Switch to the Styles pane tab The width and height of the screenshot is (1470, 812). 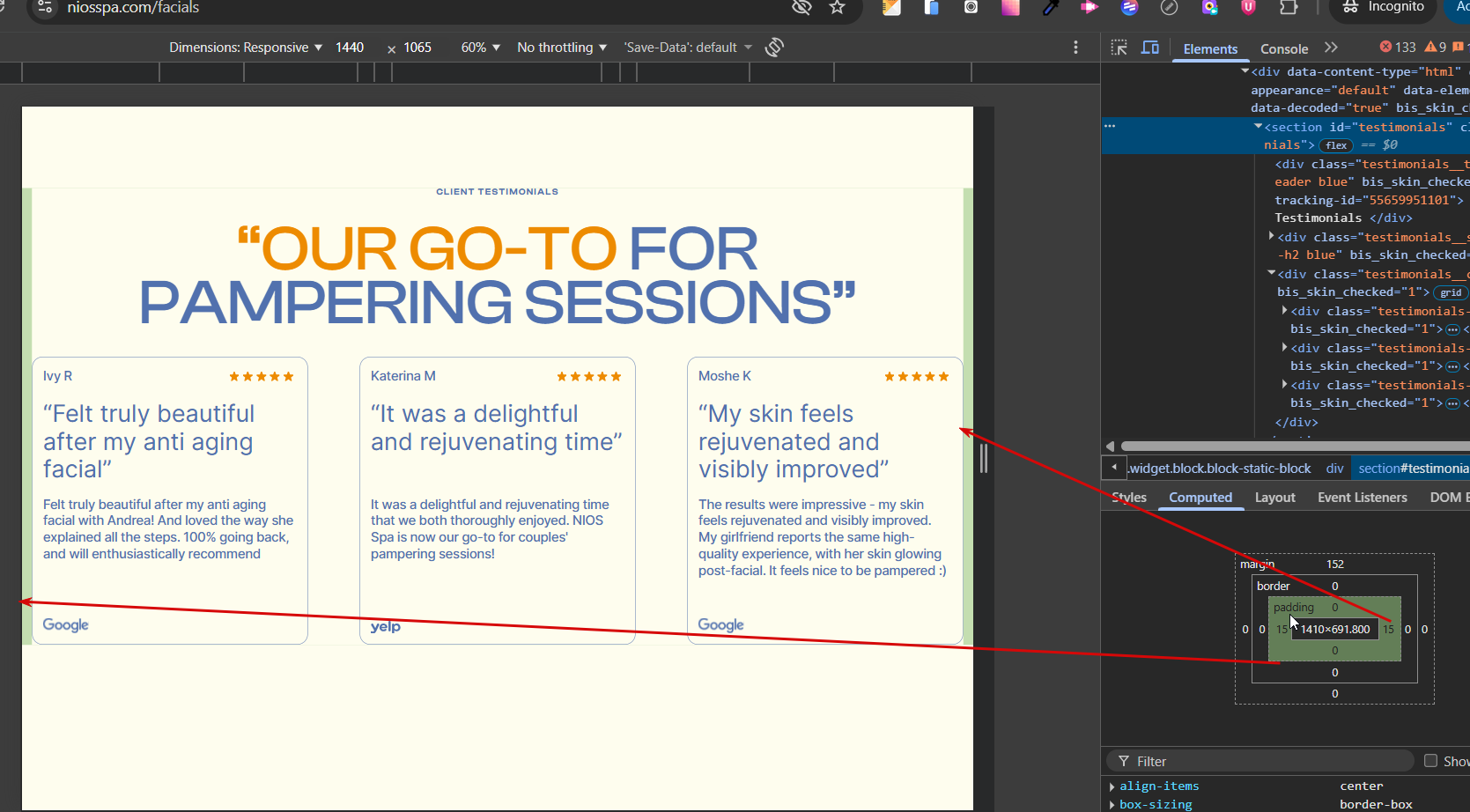(x=1129, y=498)
